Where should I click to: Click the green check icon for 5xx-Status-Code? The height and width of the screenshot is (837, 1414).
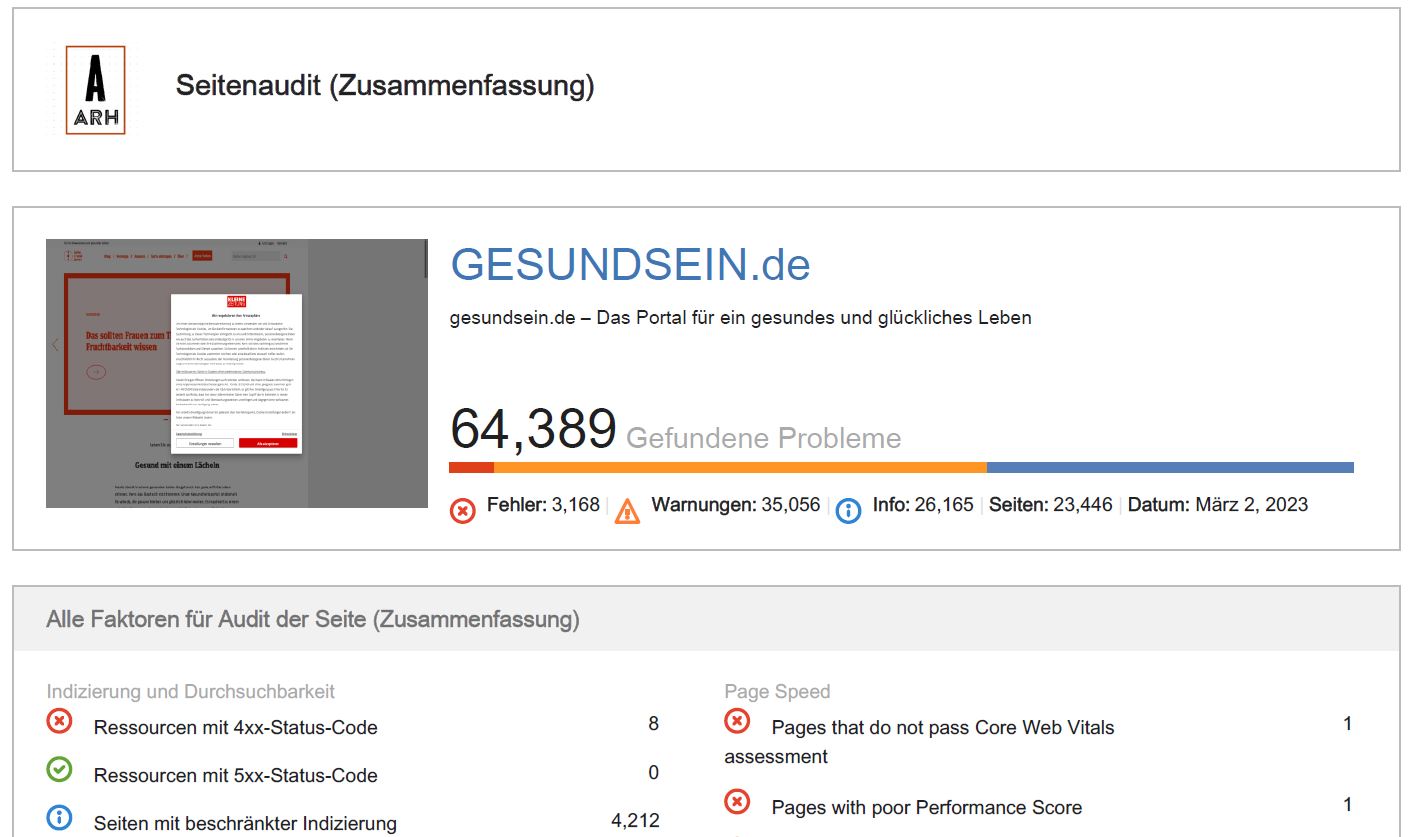tap(60, 769)
